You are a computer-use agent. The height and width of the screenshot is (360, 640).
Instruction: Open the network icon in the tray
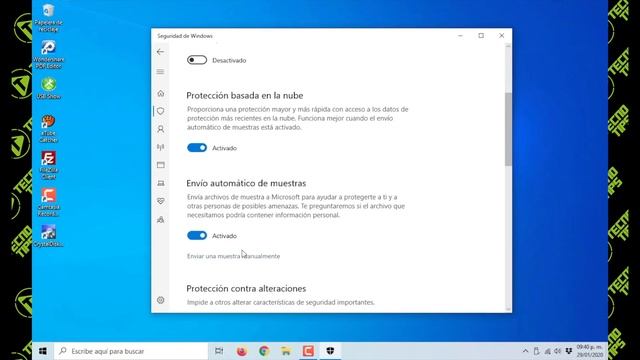[x=547, y=351]
